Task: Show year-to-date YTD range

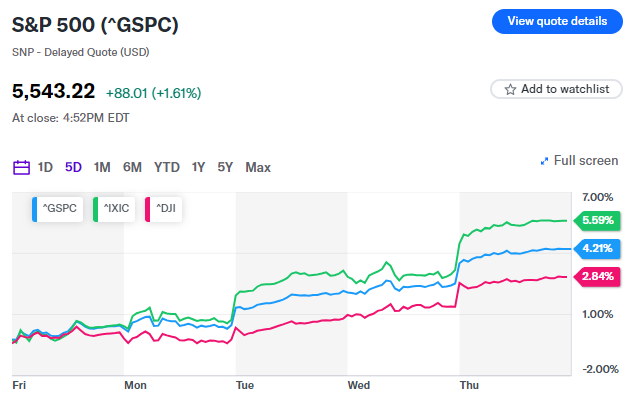Action: 167,167
